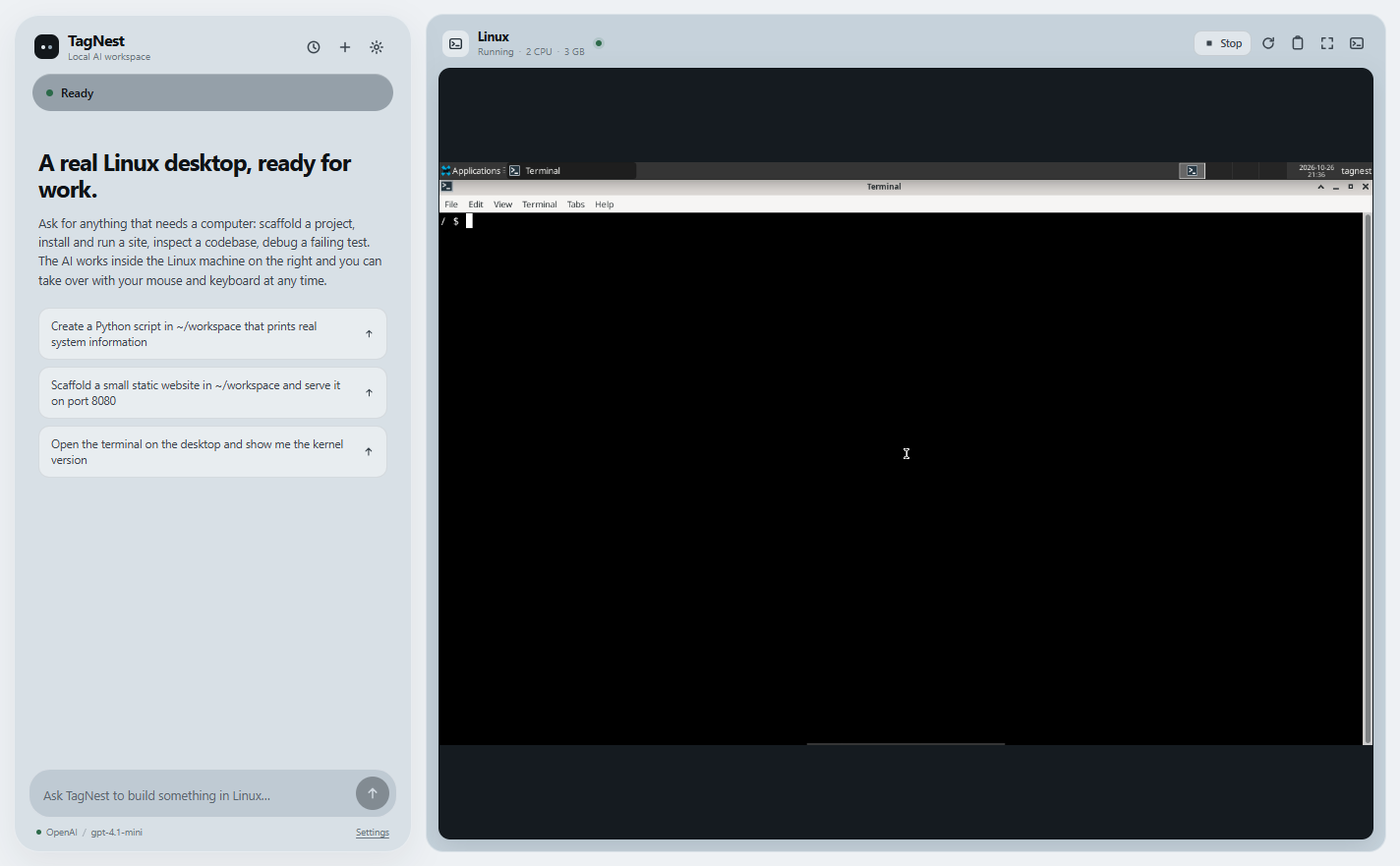
Task: Toggle the theme with the sun icon
Action: (x=377, y=47)
